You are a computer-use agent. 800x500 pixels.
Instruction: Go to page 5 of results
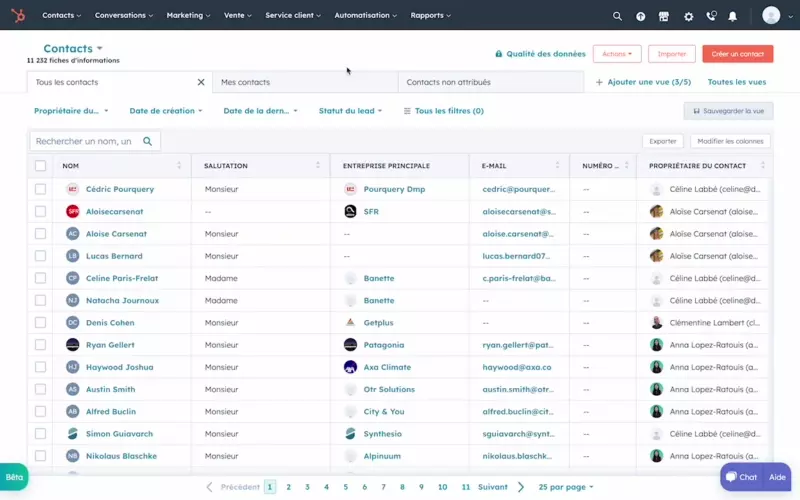click(346, 487)
